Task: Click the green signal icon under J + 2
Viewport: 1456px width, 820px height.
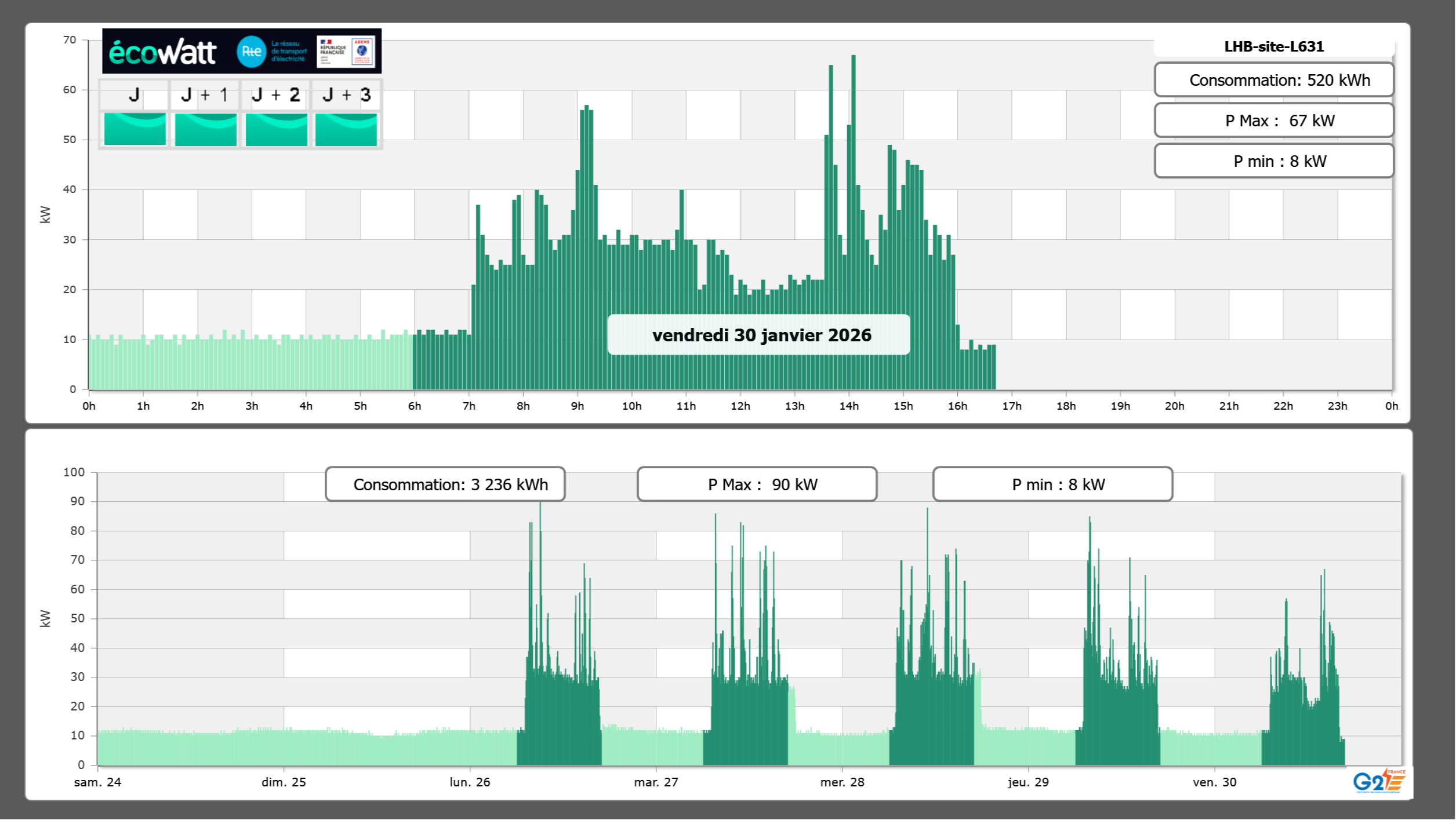Action: point(276,129)
